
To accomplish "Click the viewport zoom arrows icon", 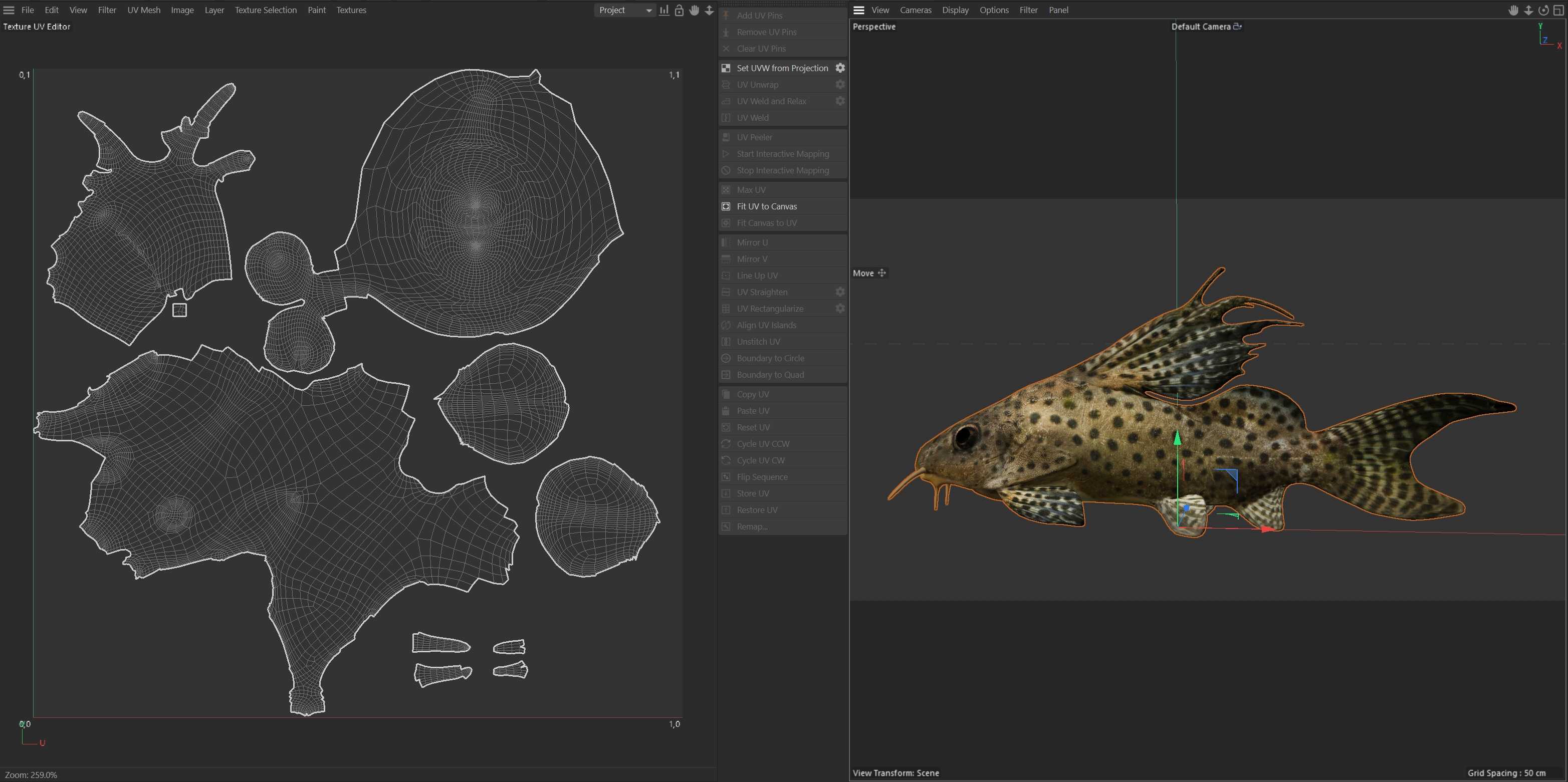I will (1528, 10).
